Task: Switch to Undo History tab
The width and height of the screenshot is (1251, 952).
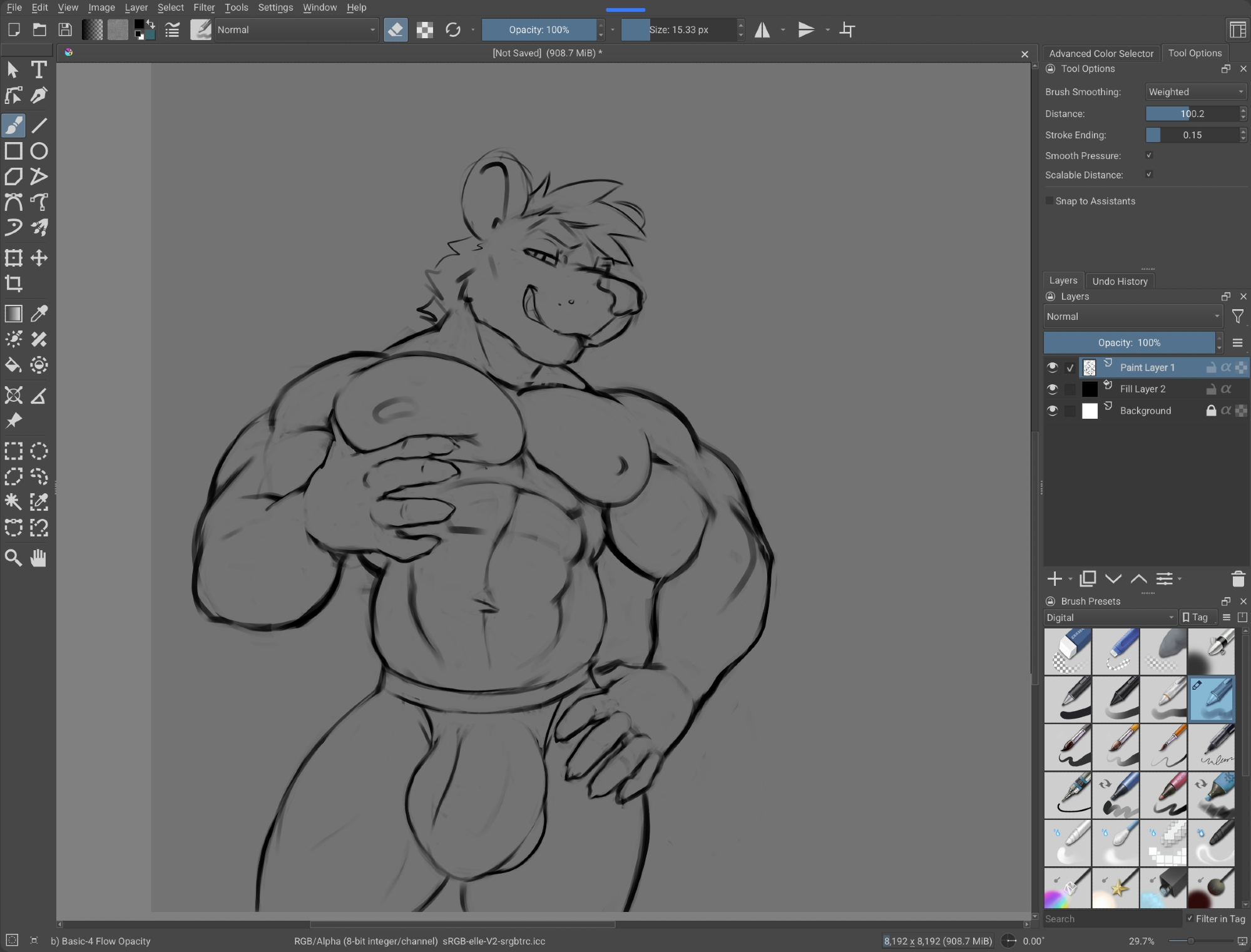Action: [1120, 281]
